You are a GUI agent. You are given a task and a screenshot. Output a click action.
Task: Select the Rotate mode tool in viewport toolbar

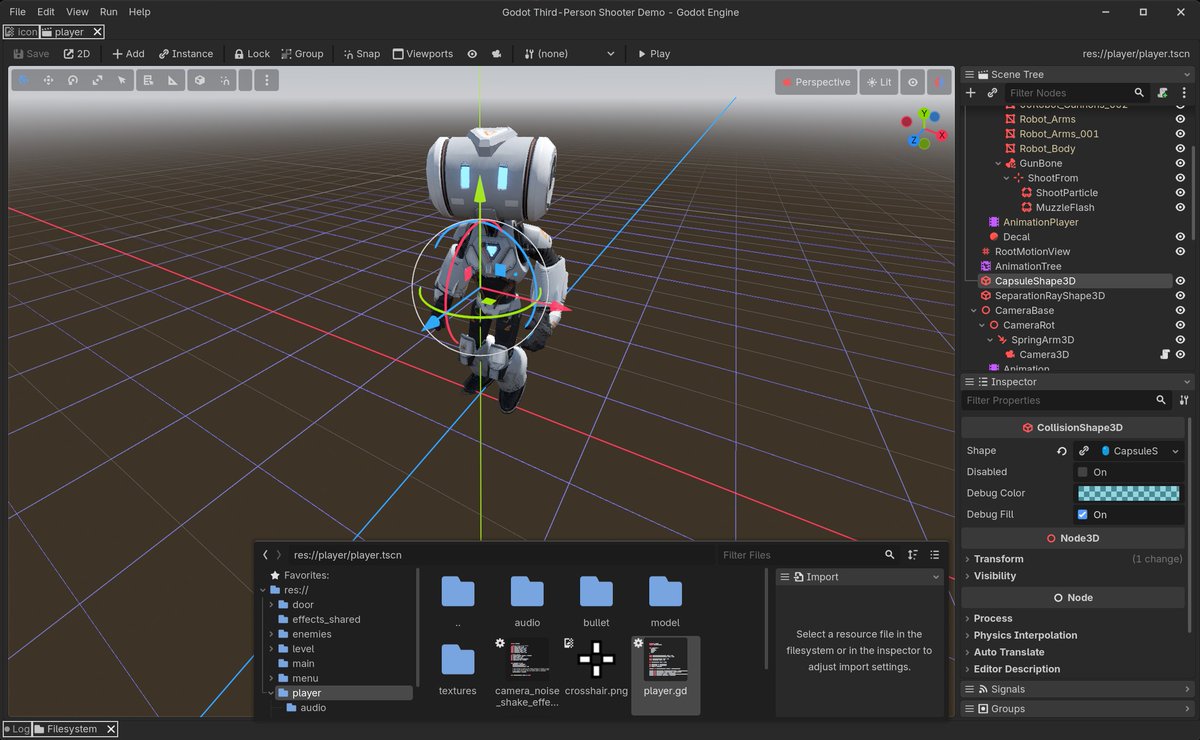72,80
